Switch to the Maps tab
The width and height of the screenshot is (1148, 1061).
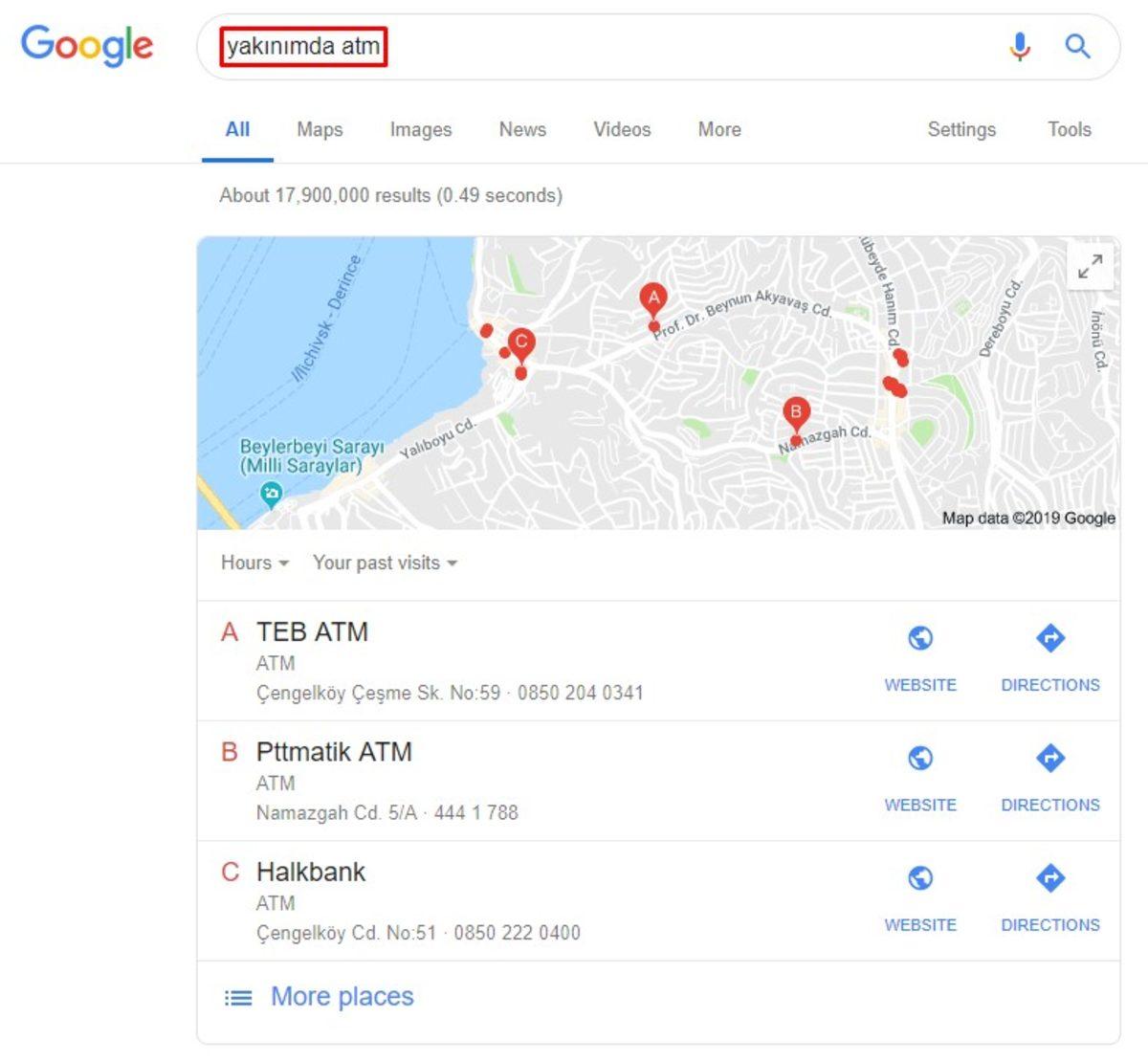pyautogui.click(x=319, y=129)
